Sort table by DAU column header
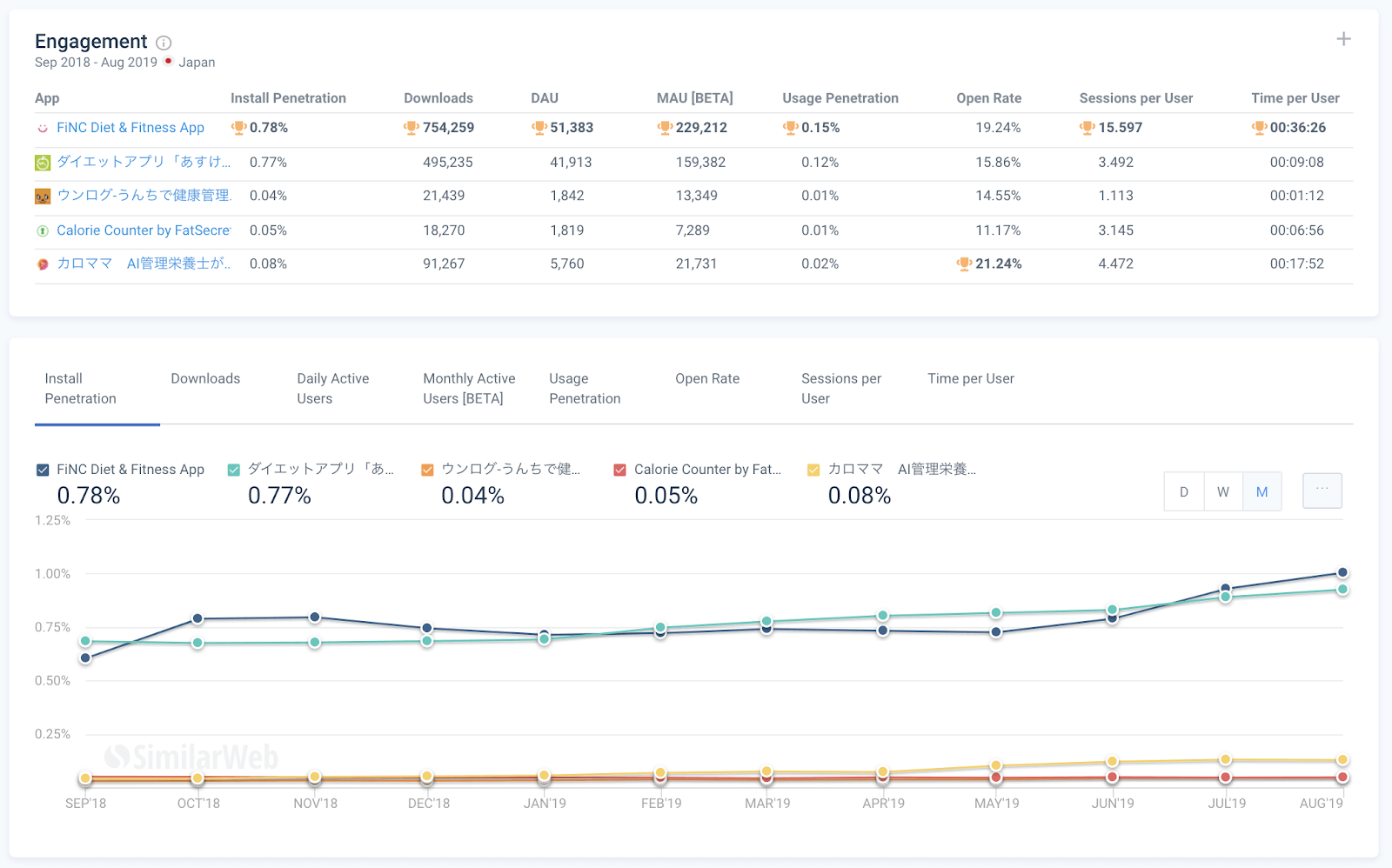This screenshot has width=1392, height=868. point(545,98)
